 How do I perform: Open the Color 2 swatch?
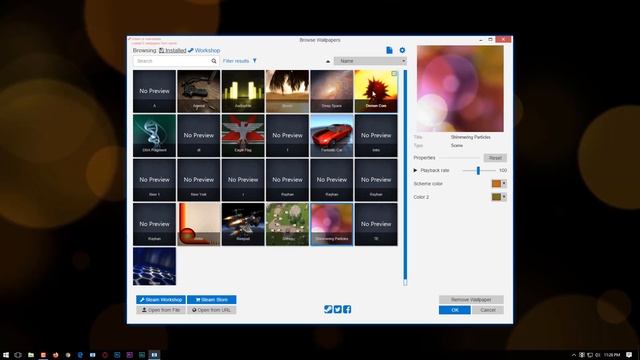499,197
